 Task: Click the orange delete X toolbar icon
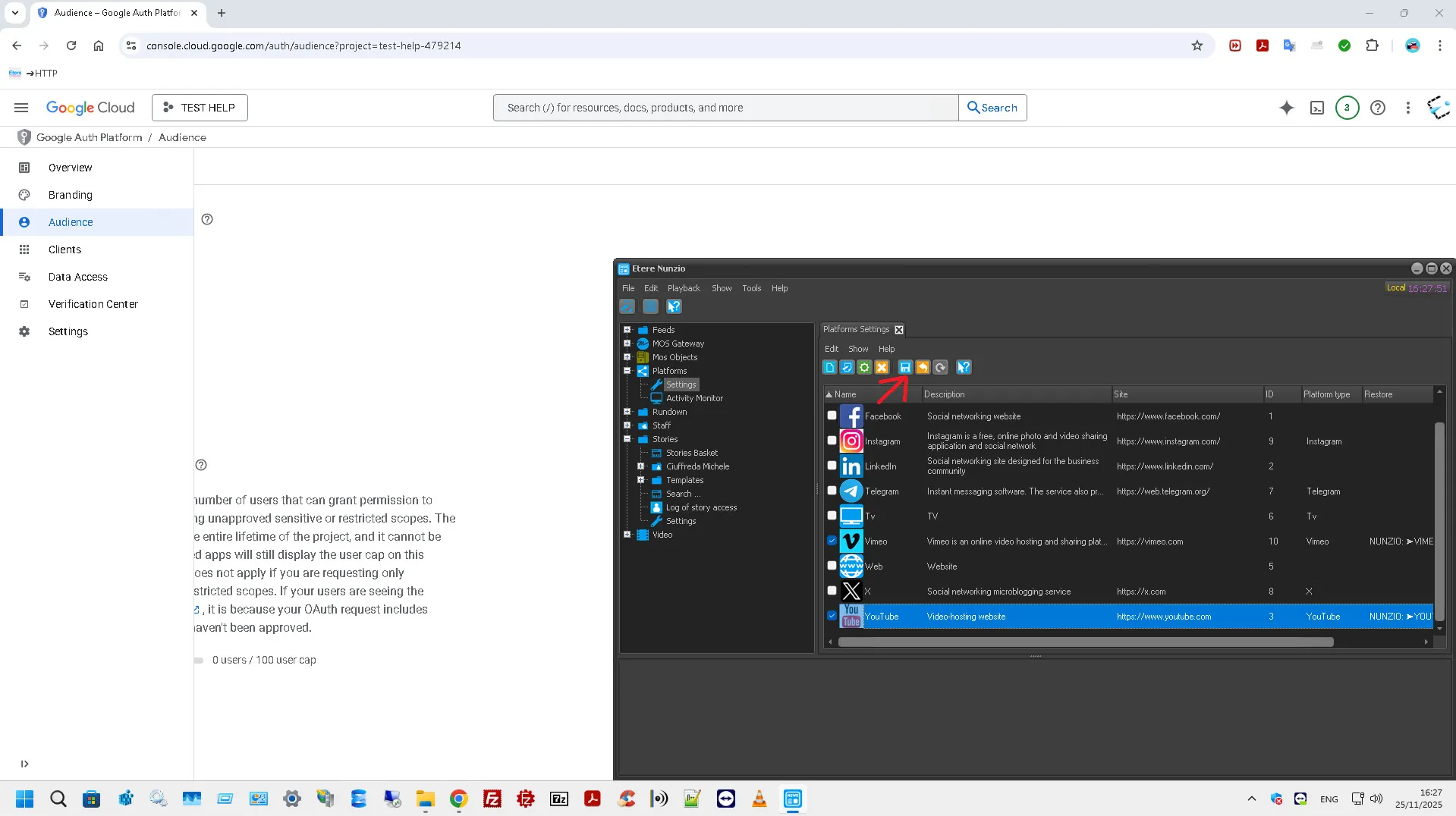(x=882, y=368)
